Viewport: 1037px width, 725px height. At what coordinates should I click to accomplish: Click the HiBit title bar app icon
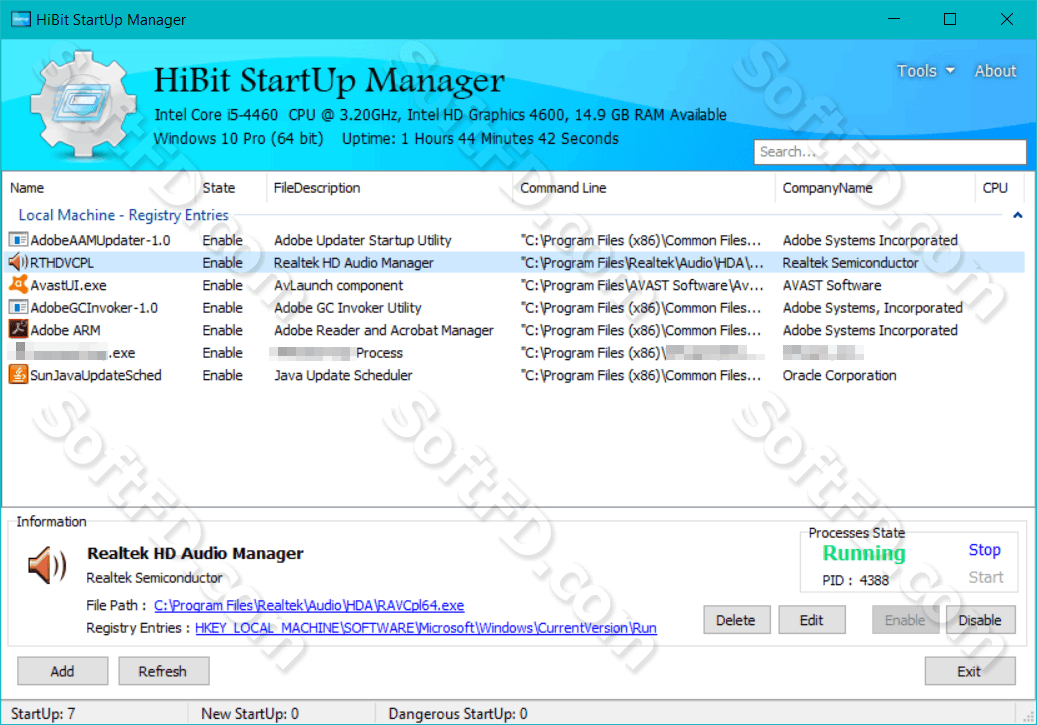click(x=21, y=19)
